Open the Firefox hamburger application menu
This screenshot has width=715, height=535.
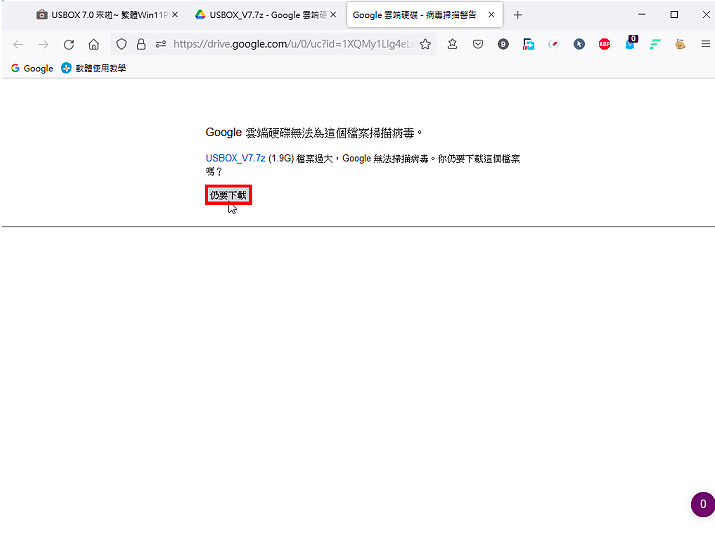705,44
